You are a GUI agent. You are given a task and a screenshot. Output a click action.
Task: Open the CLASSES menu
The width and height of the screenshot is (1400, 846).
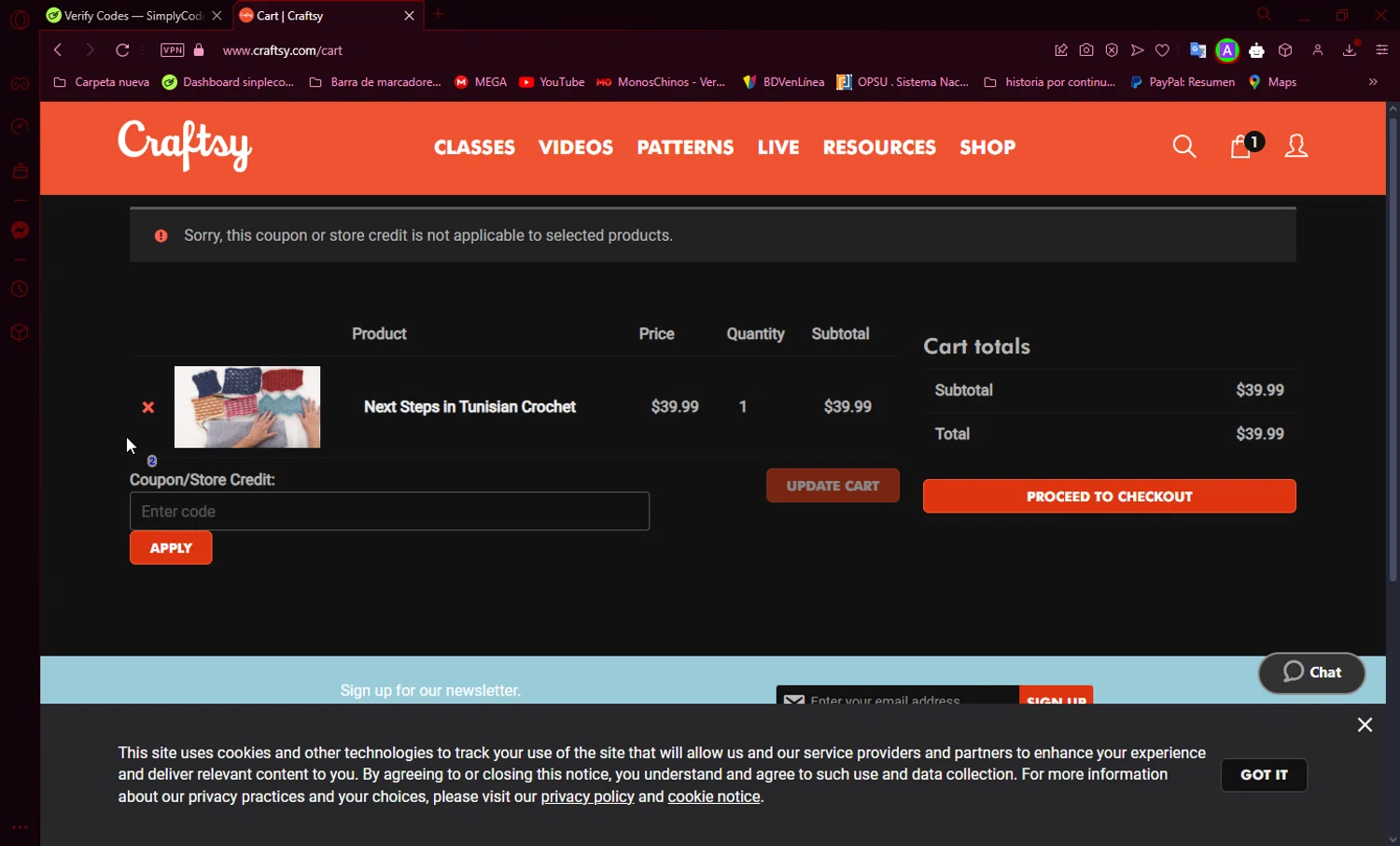point(474,148)
